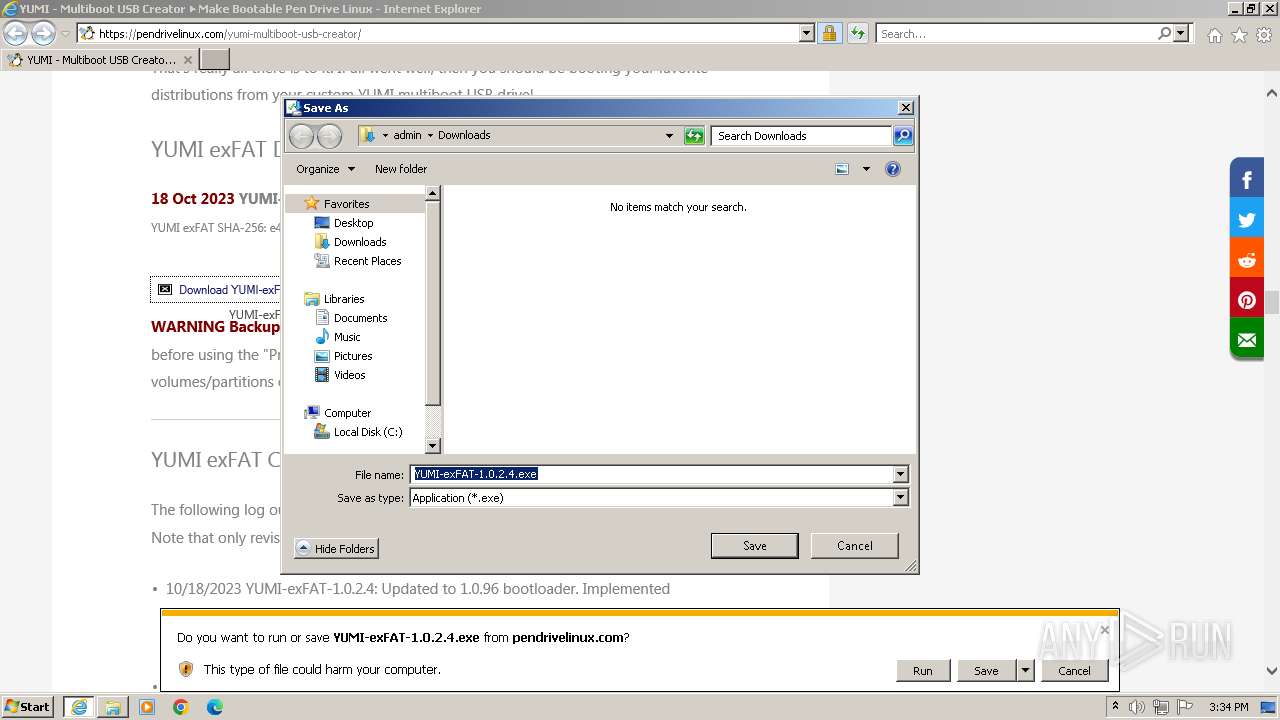The image size is (1280, 720).
Task: Open the folder path history dropdown
Action: pos(669,136)
